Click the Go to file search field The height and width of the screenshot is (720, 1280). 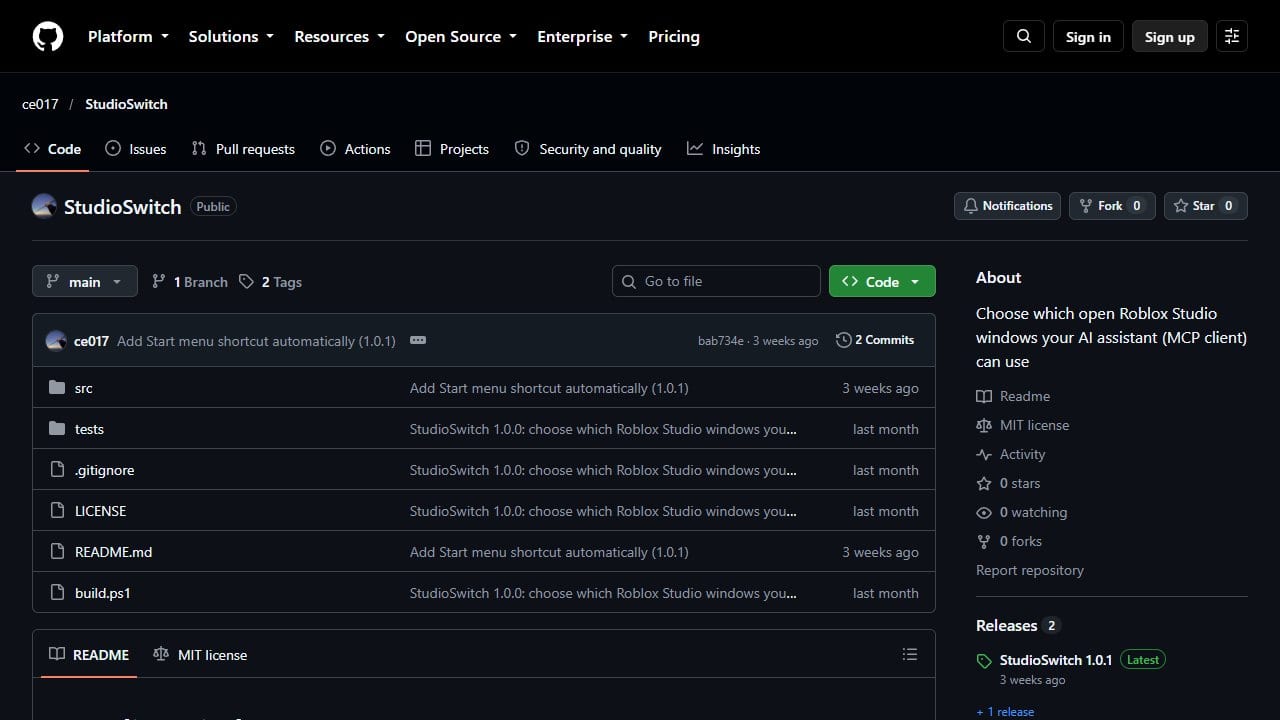pos(716,281)
